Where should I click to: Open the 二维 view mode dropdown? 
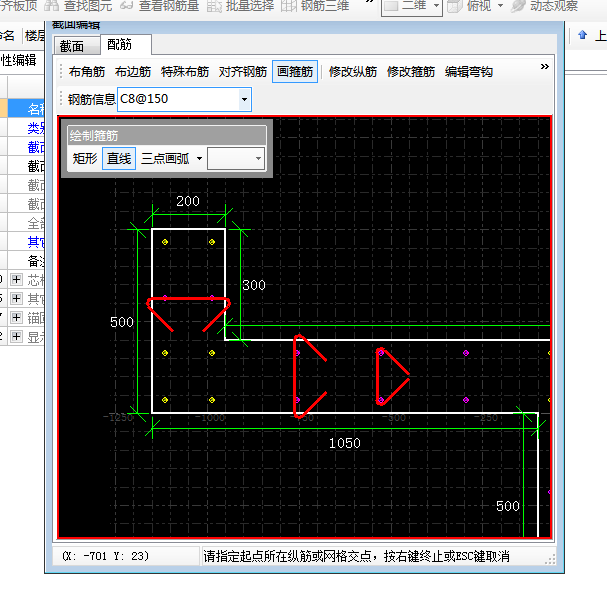[437, 6]
